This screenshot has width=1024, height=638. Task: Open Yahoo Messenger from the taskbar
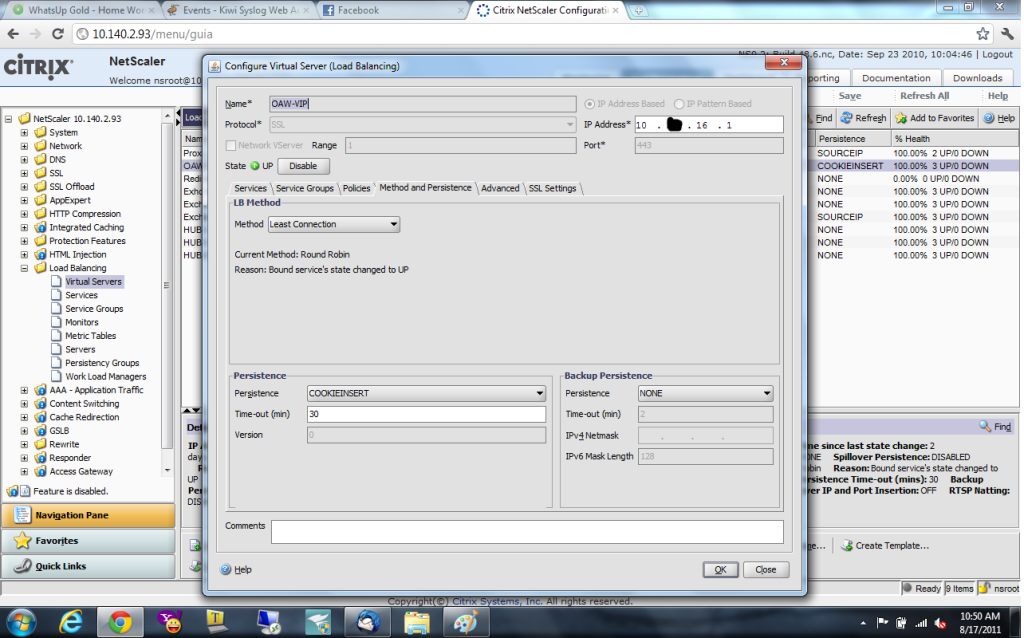click(x=169, y=622)
